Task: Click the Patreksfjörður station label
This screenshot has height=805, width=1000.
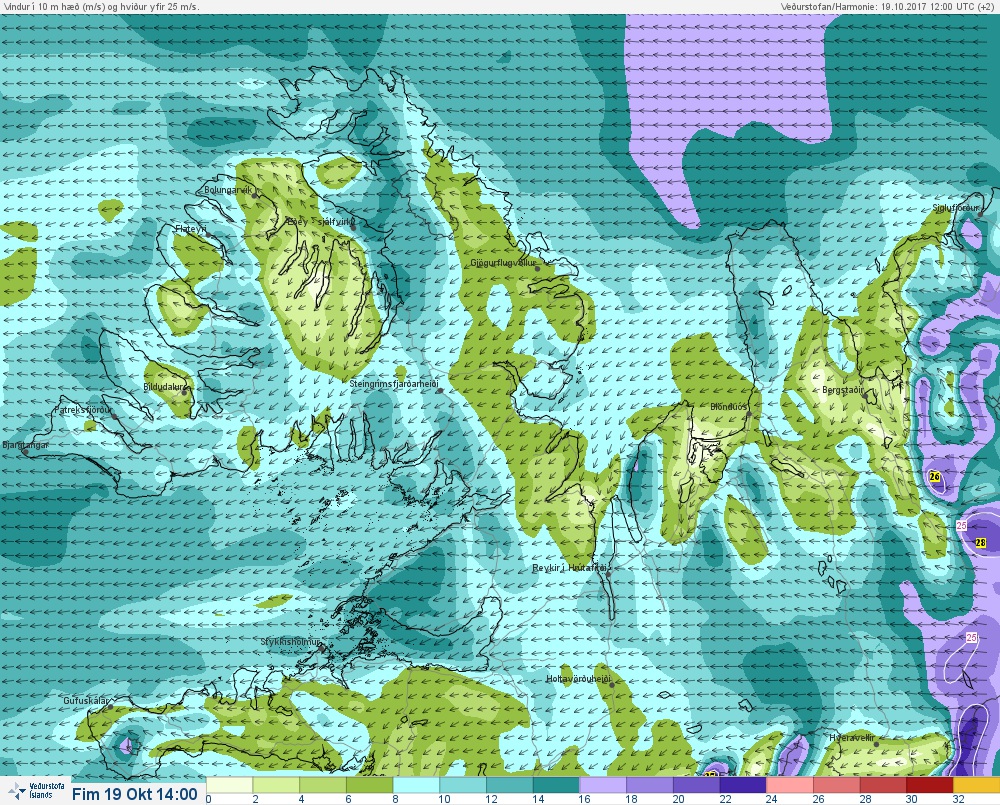Action: tap(83, 410)
